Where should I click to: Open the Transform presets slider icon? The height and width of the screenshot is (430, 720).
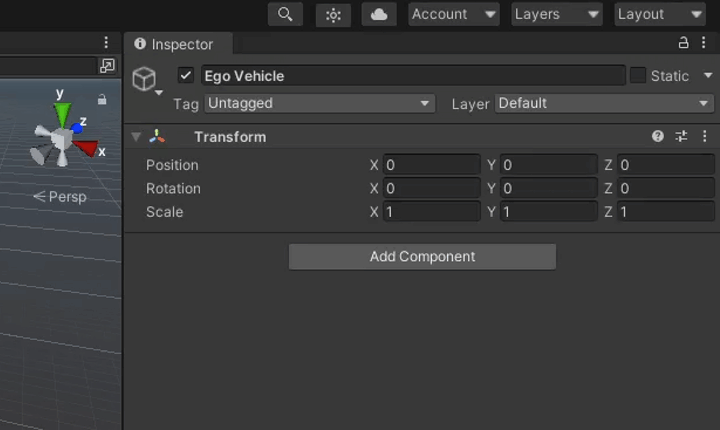pos(681,136)
